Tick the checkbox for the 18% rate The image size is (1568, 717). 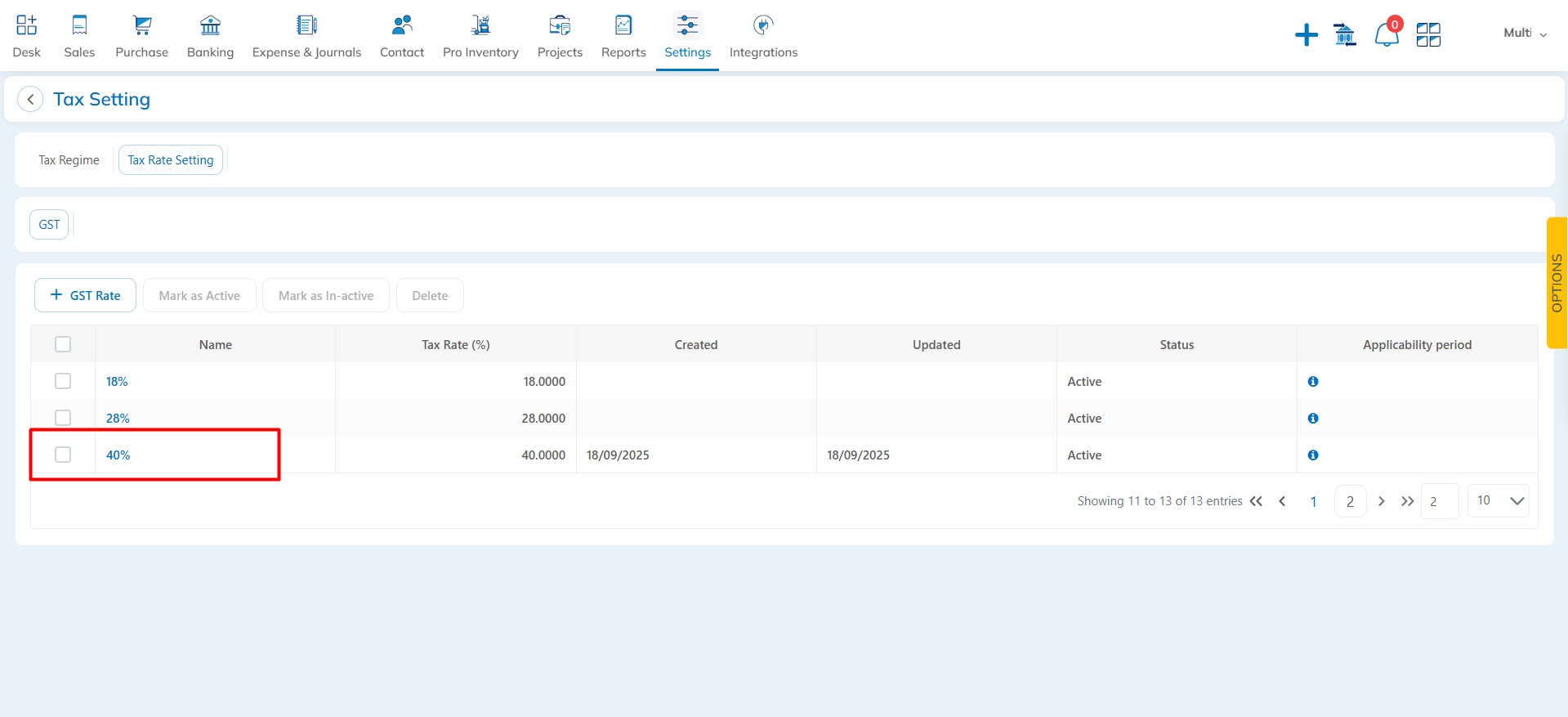coord(63,382)
